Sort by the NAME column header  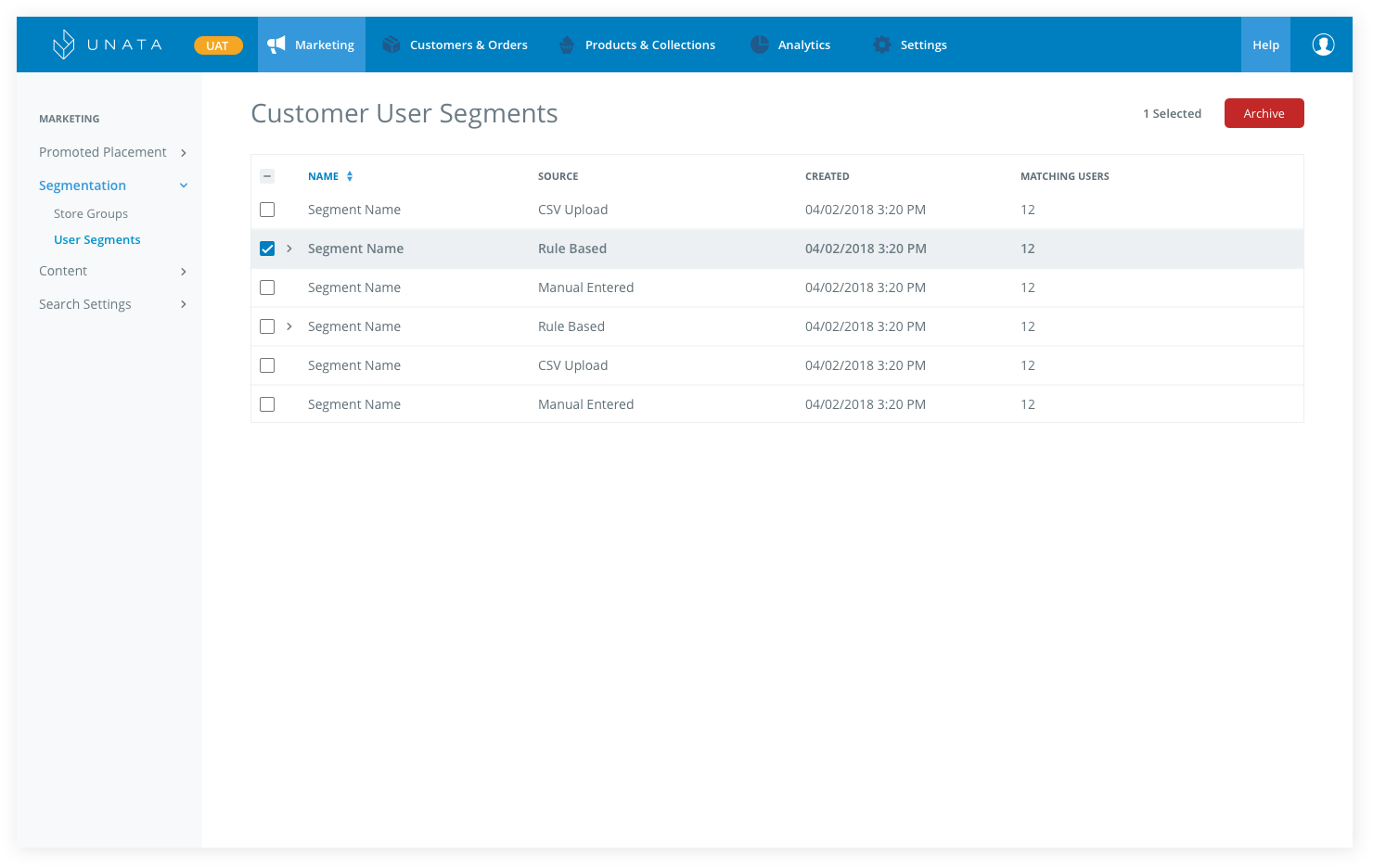click(324, 176)
